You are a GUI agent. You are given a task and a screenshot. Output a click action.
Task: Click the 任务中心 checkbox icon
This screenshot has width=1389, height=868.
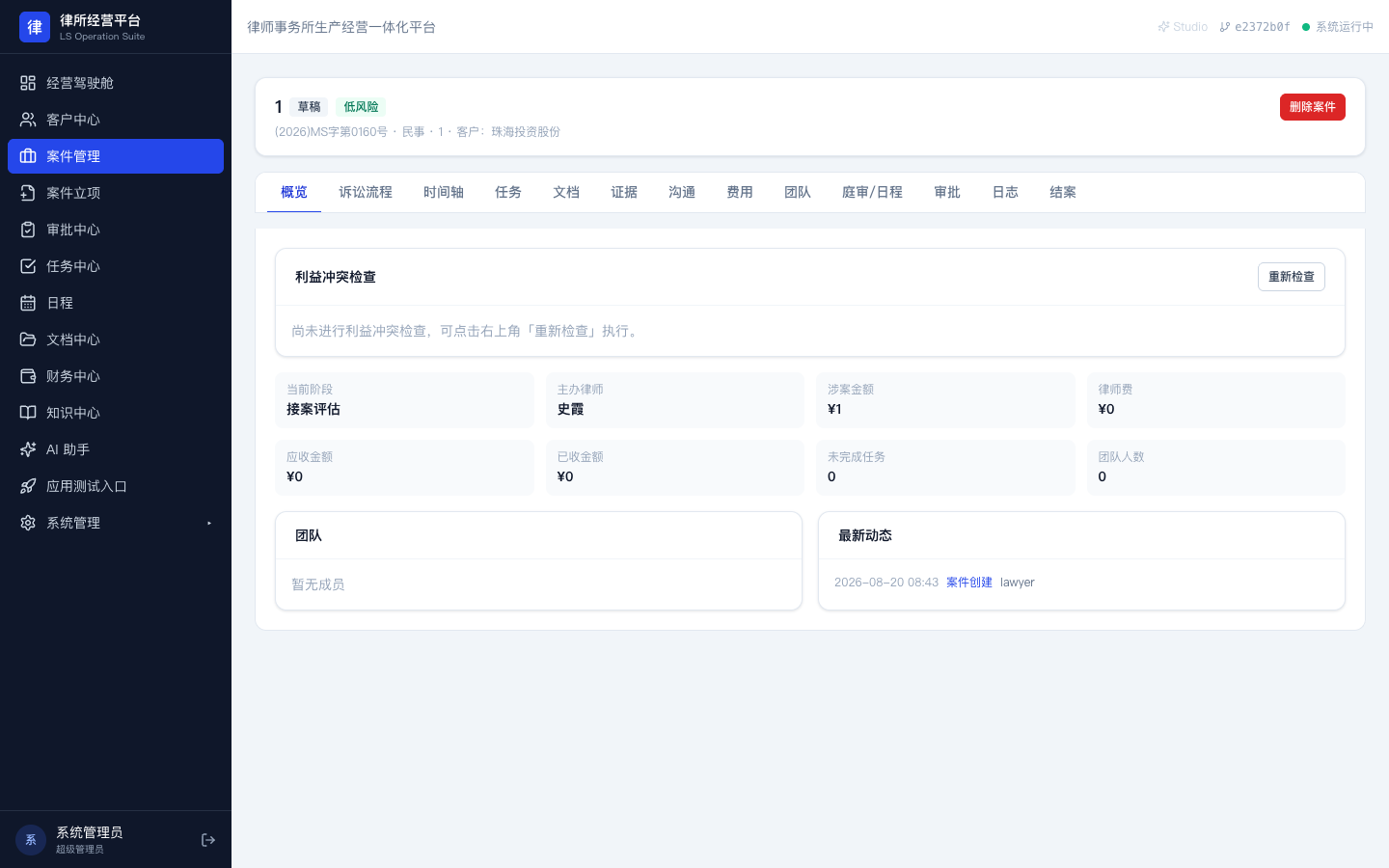point(28,266)
